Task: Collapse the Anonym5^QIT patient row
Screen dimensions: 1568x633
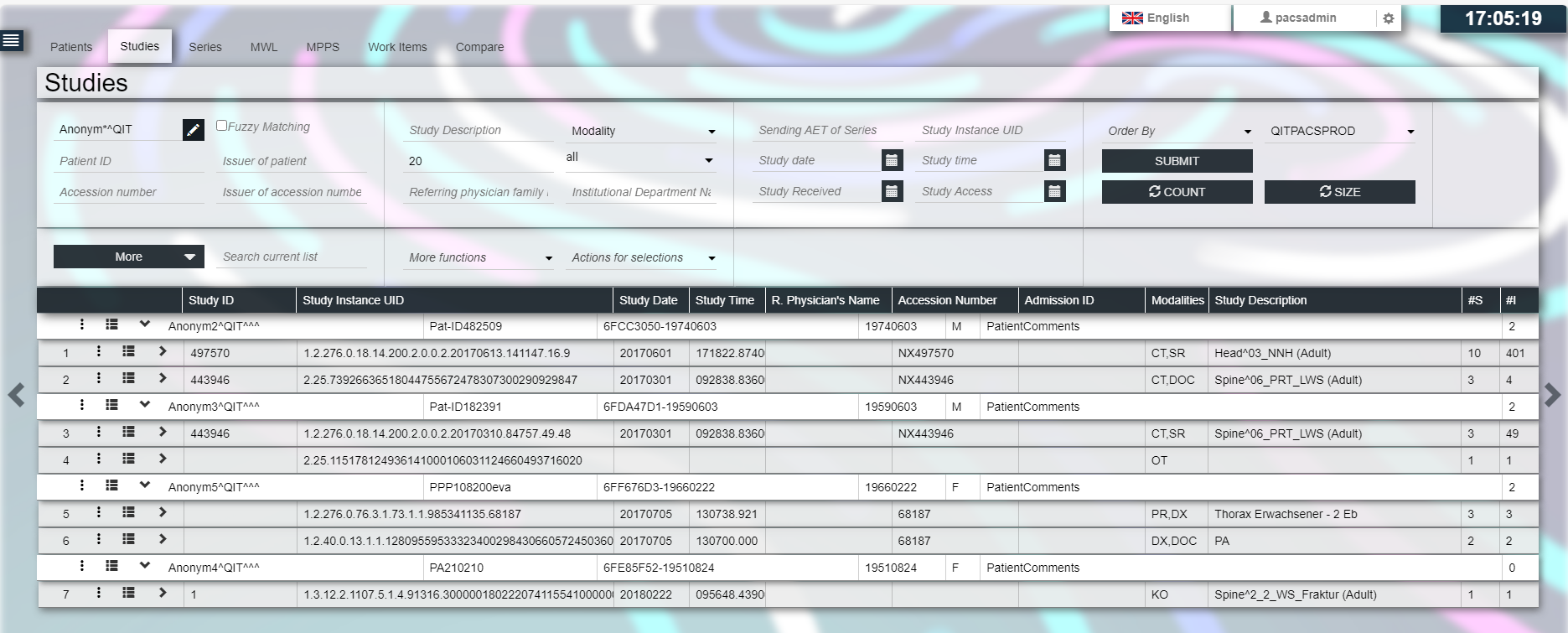Action: [x=145, y=486]
